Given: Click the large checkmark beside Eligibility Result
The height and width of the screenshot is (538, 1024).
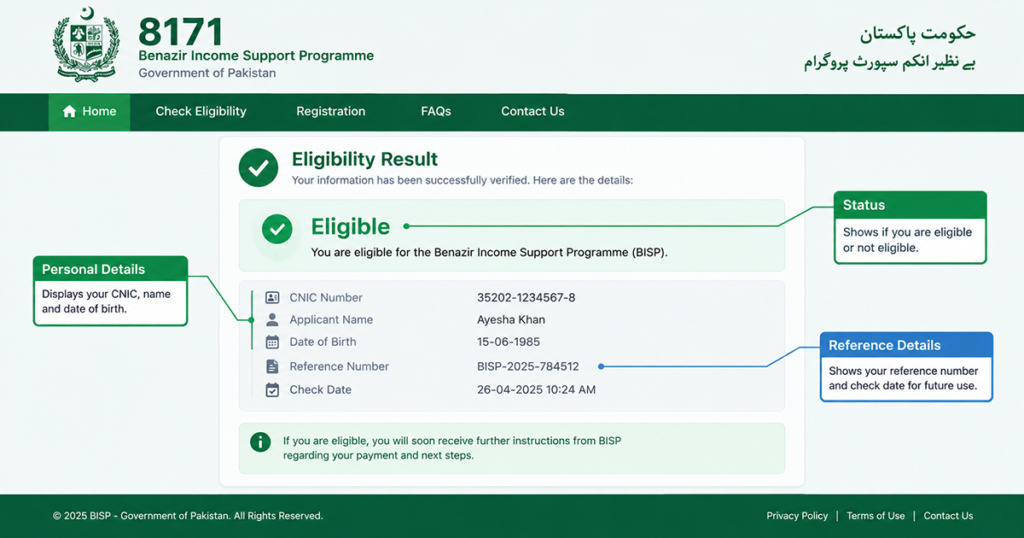Looking at the screenshot, I should pos(259,168).
